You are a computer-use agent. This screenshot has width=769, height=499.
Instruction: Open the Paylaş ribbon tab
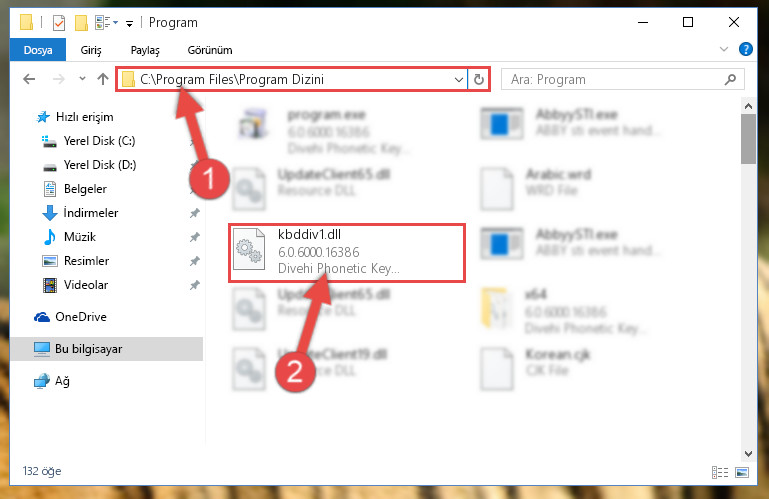click(145, 50)
